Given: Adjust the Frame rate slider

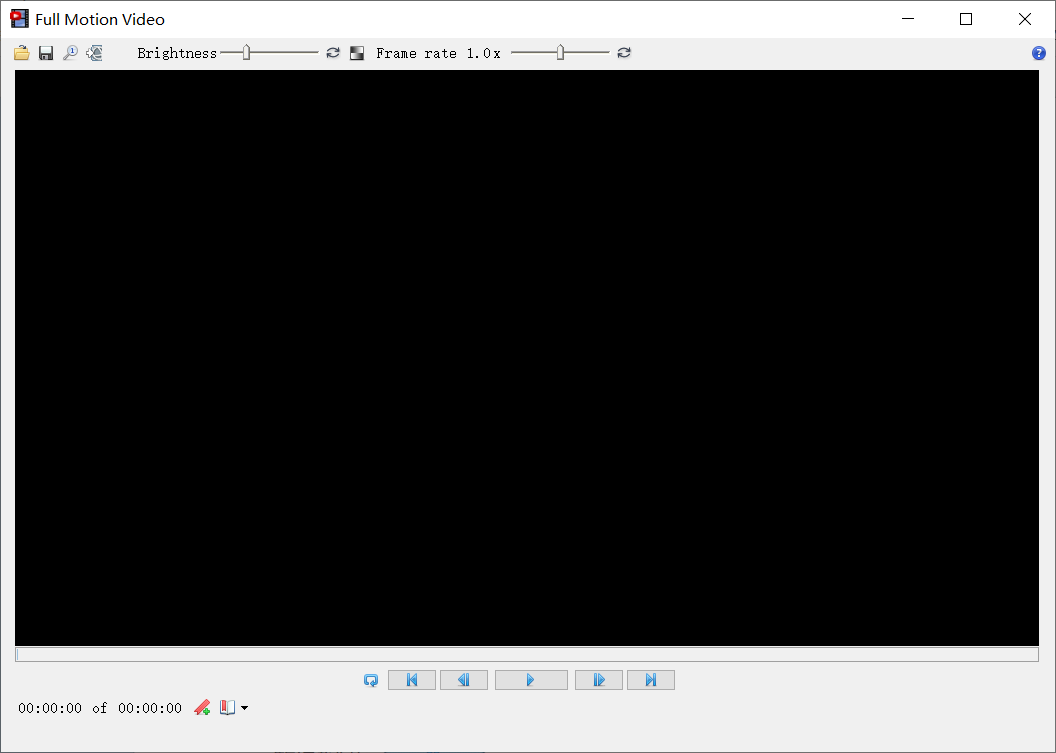Looking at the screenshot, I should pos(560,53).
